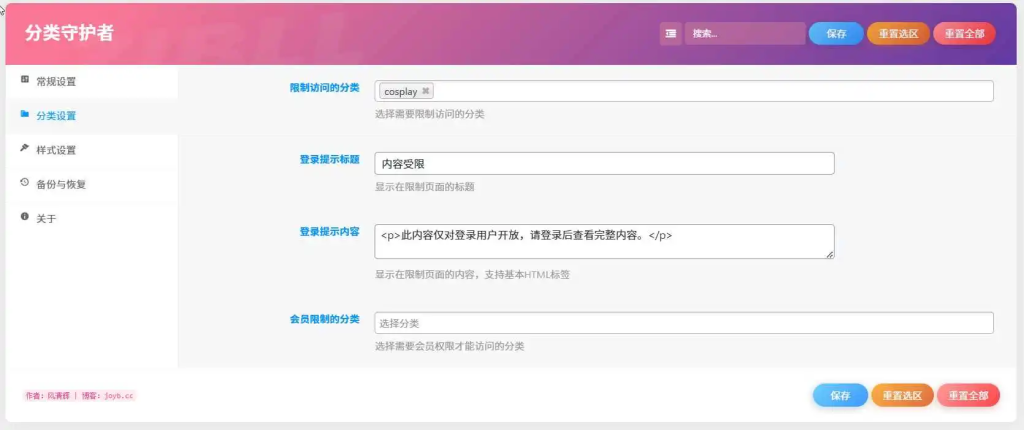Click the author credit text 作者:风清辉
The width and height of the screenshot is (1024, 430).
(48, 395)
